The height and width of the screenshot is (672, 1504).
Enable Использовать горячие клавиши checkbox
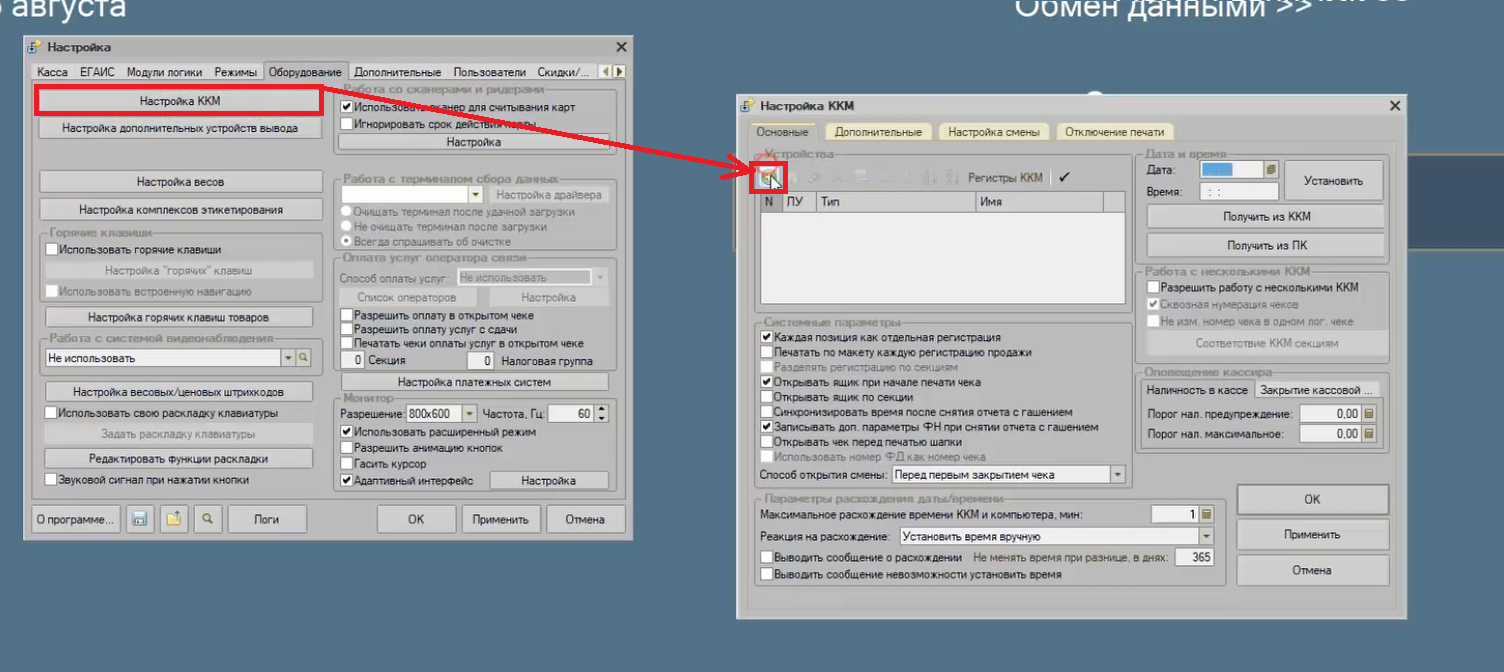pyautogui.click(x=52, y=250)
